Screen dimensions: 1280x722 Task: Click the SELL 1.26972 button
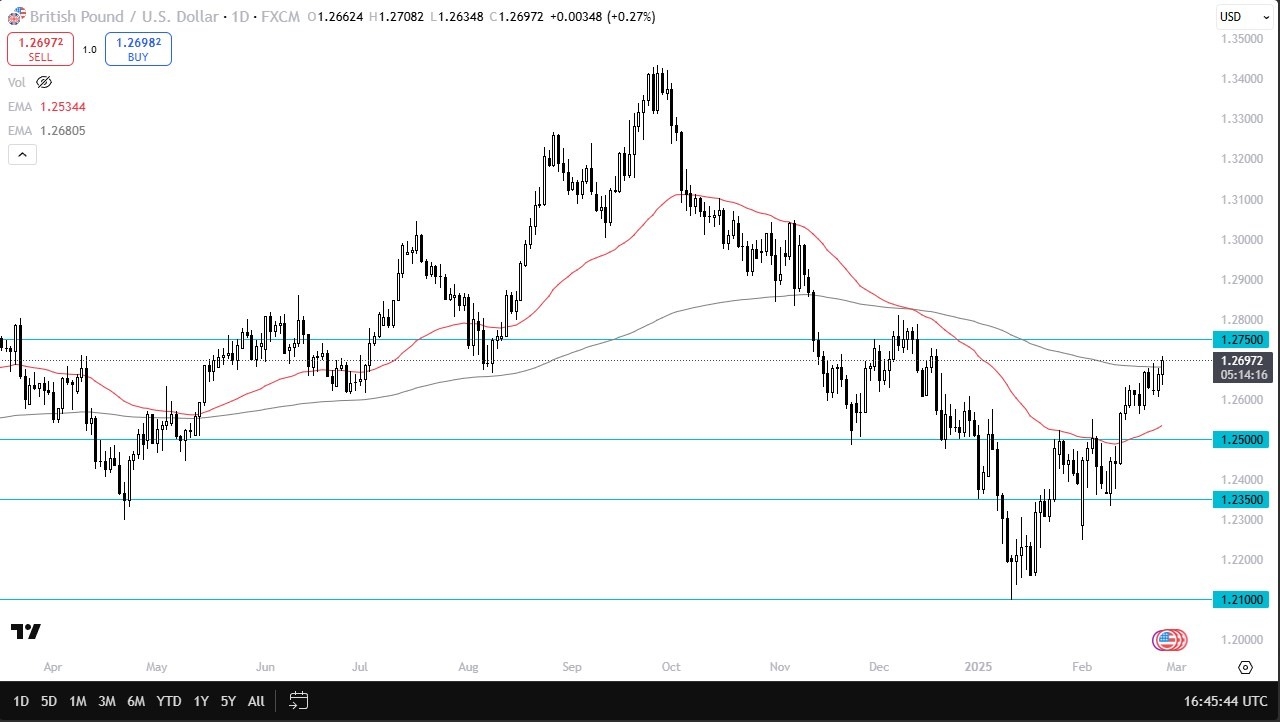point(40,49)
